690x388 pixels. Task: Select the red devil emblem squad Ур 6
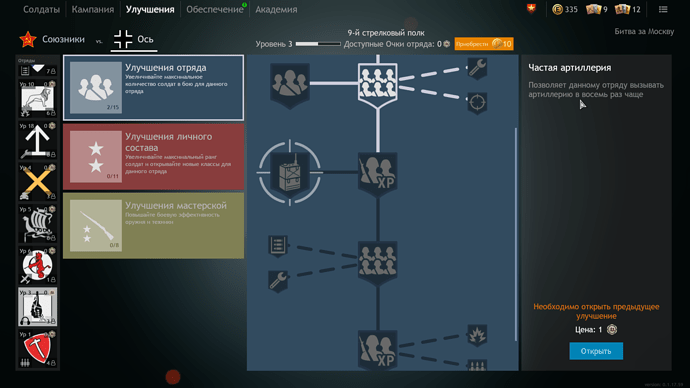coord(37,265)
